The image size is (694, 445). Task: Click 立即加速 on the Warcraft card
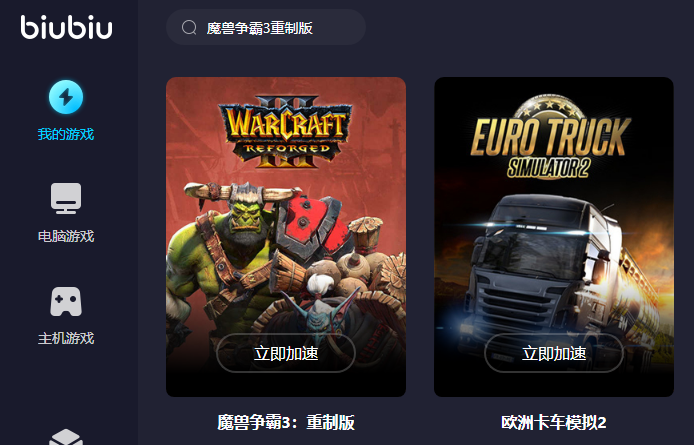point(286,353)
